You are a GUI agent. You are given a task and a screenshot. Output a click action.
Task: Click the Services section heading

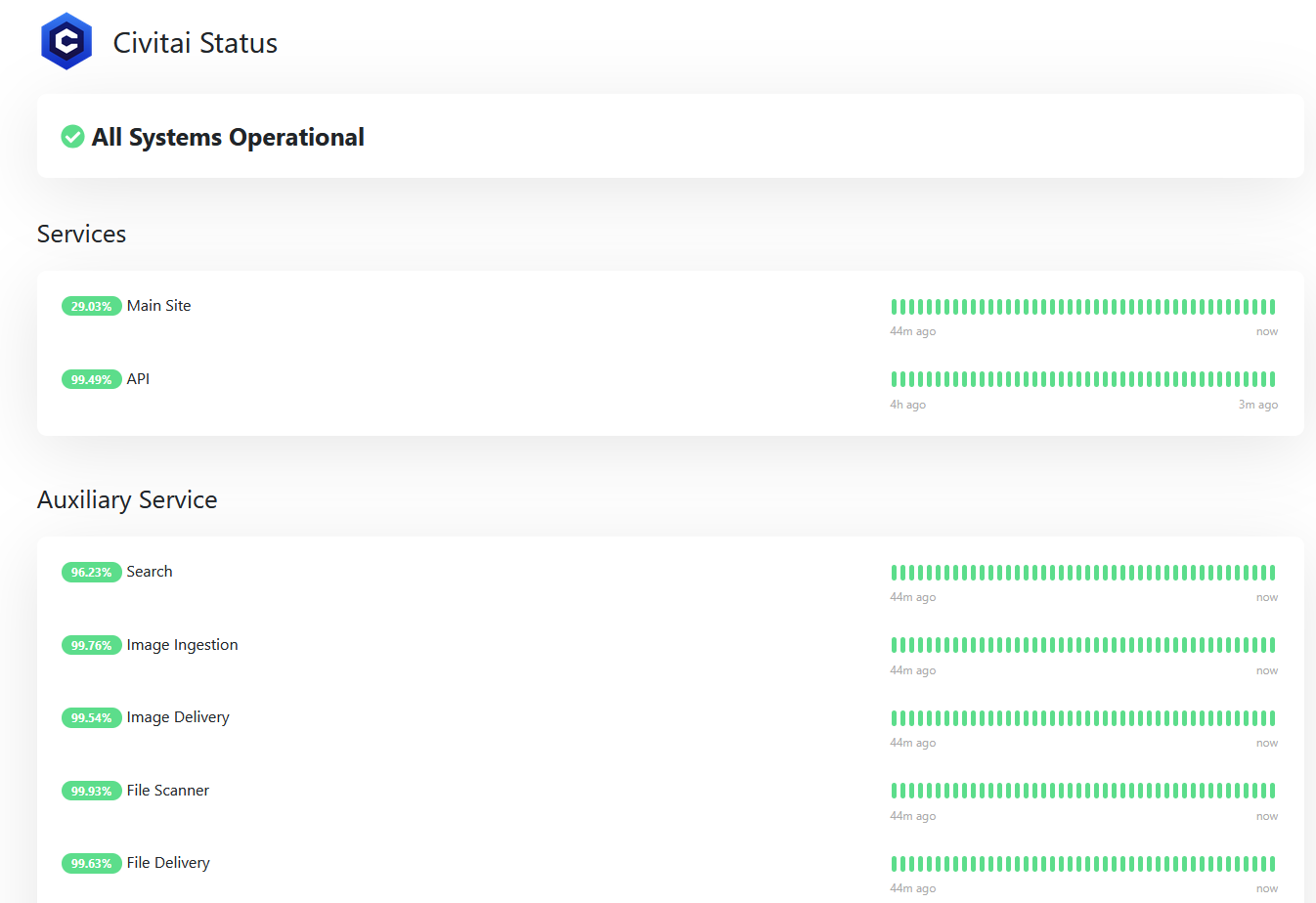coord(81,234)
